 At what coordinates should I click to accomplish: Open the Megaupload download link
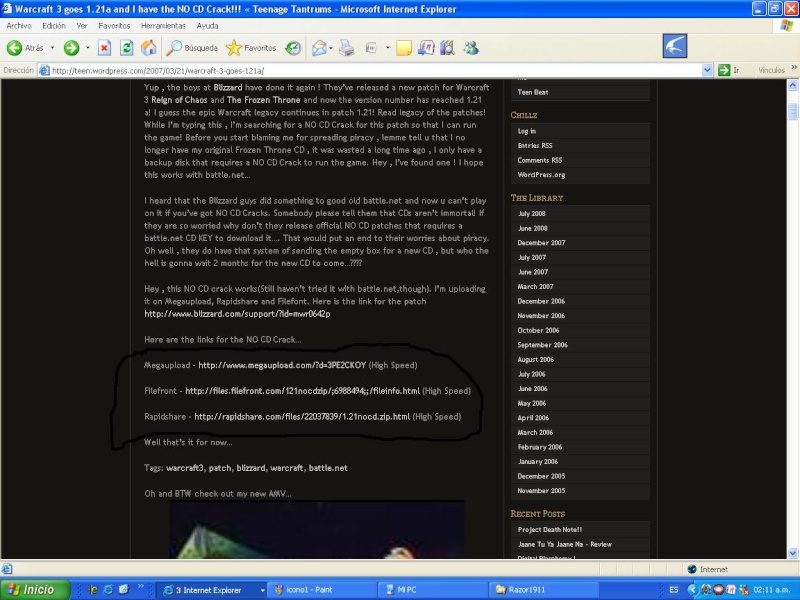coord(282,365)
